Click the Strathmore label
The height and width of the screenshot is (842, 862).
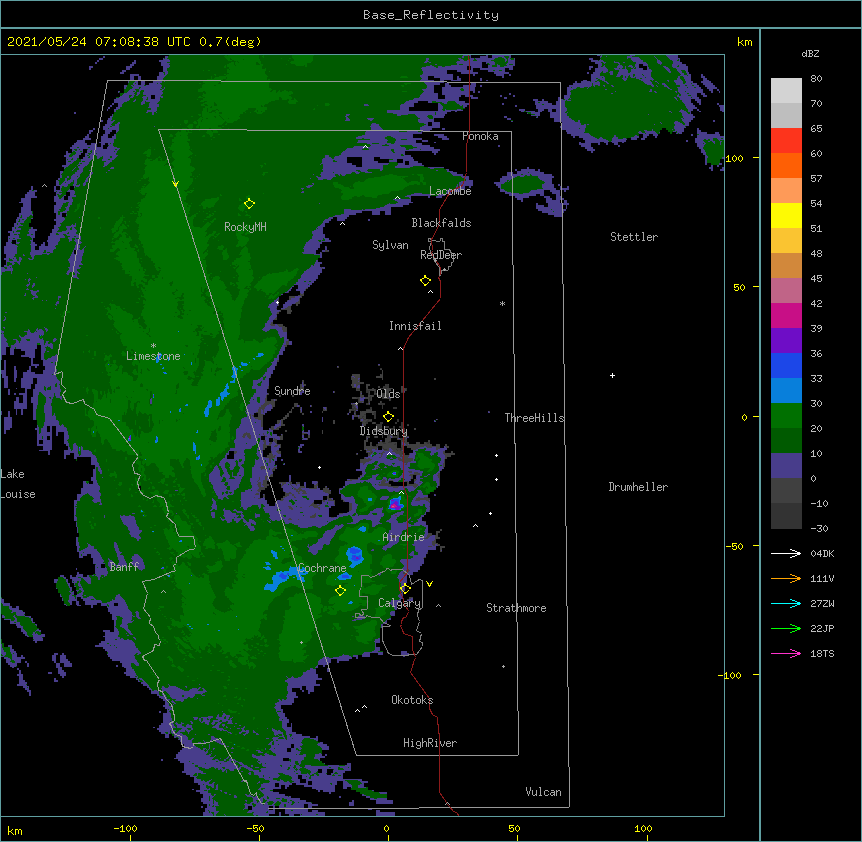[516, 608]
